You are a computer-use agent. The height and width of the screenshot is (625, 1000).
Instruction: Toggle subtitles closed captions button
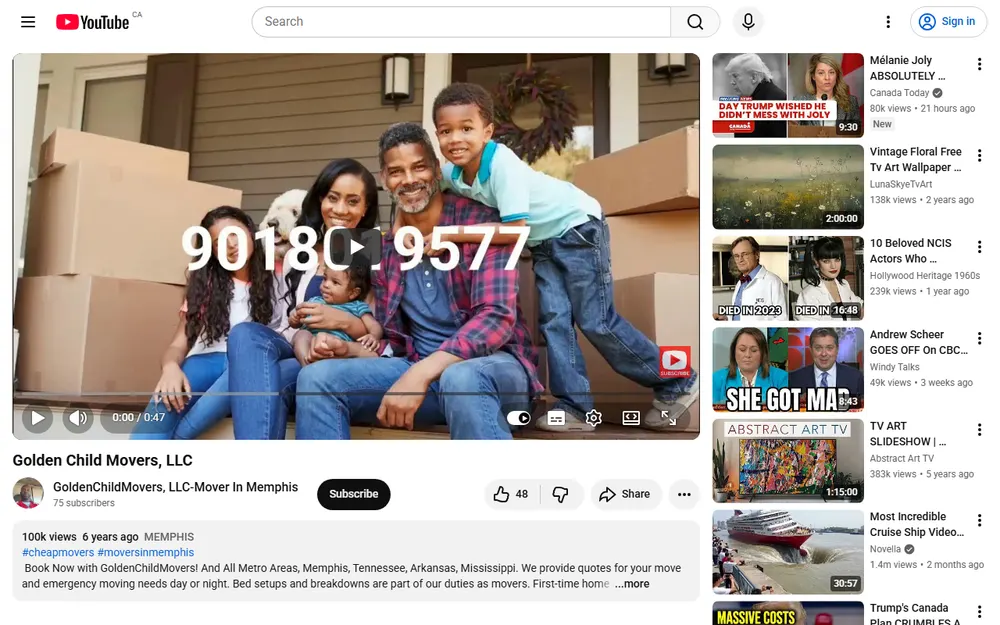coord(556,418)
